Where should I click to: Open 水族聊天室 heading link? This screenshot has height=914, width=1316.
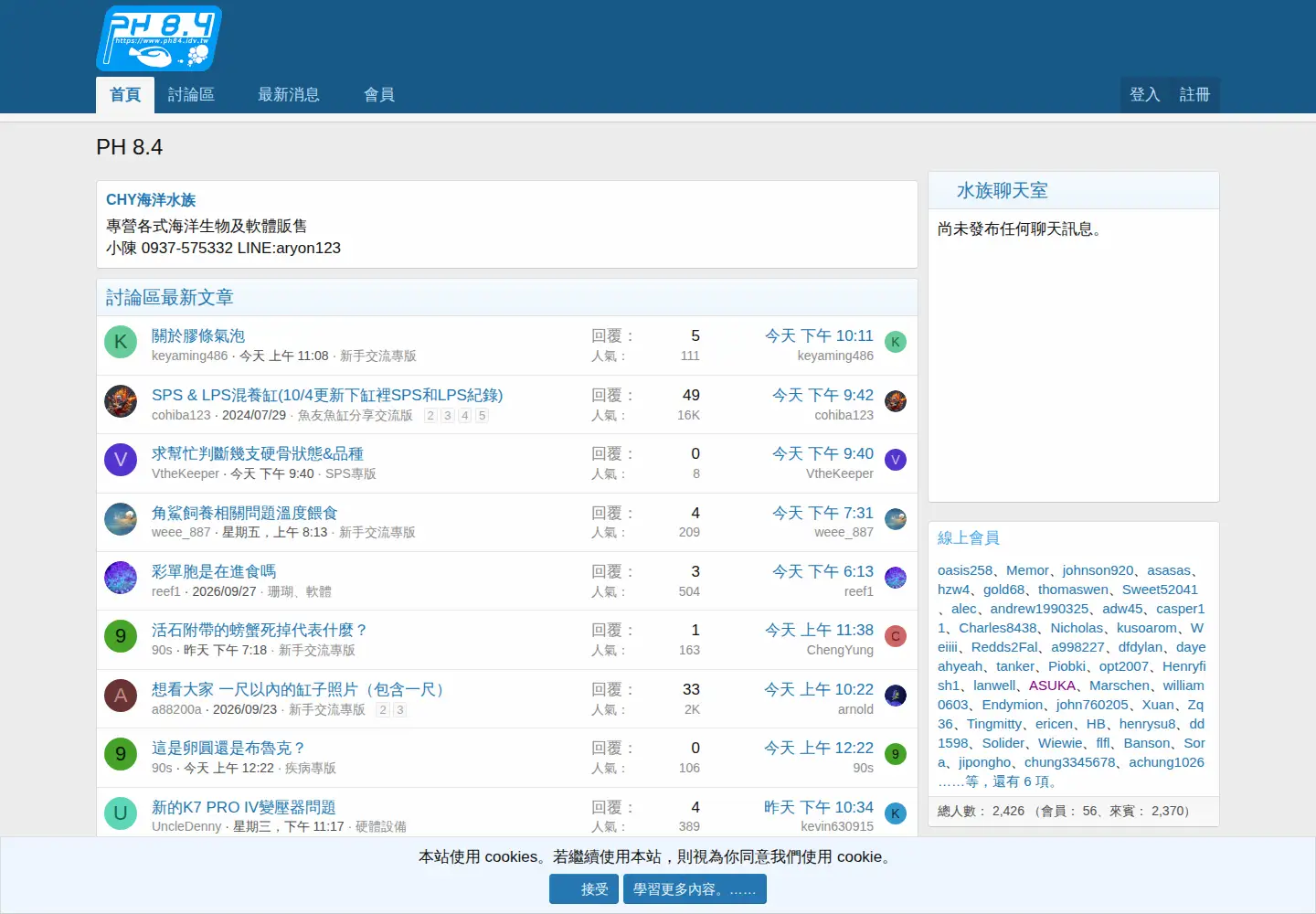coord(1003,191)
